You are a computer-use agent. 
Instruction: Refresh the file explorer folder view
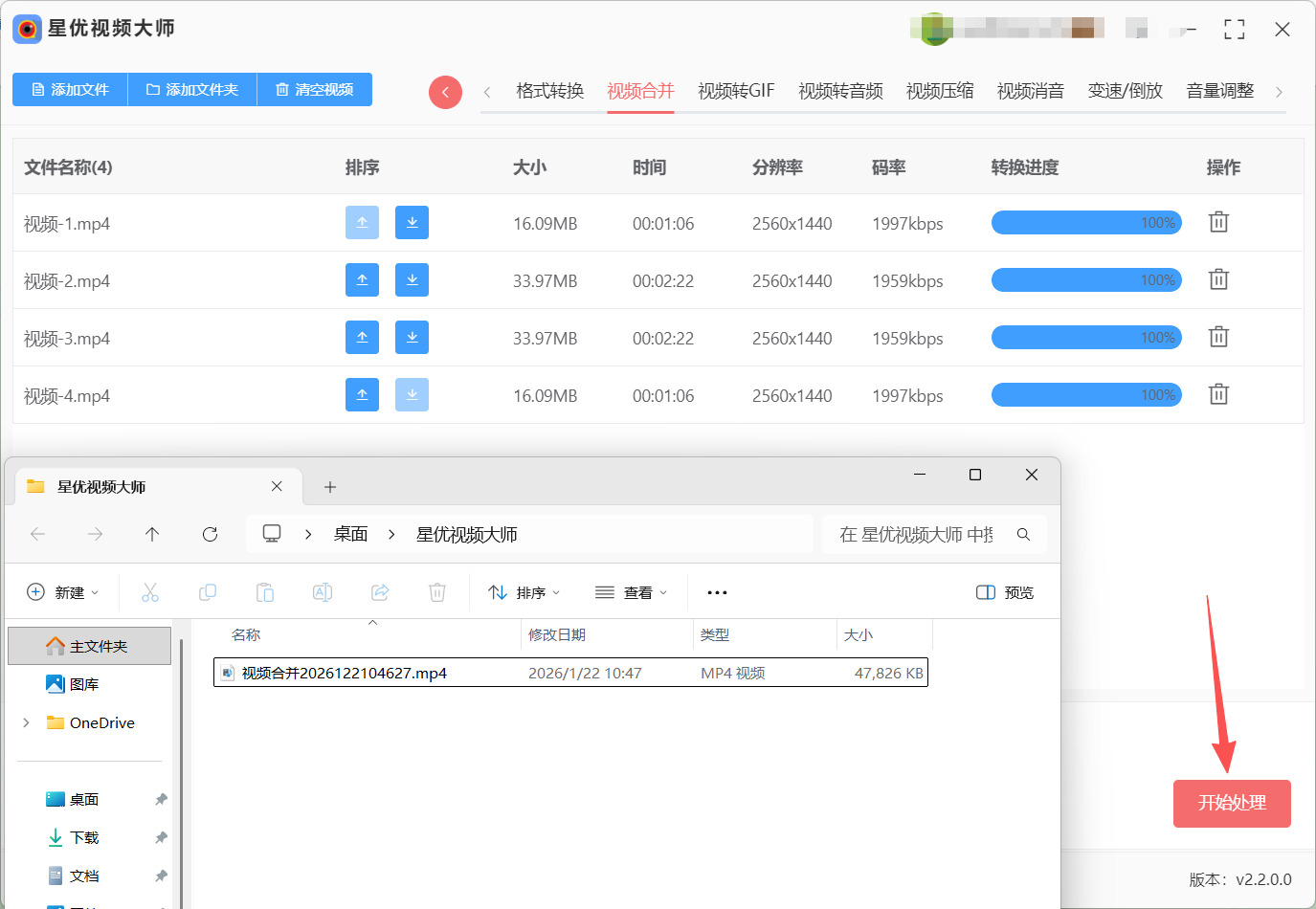pos(211,534)
